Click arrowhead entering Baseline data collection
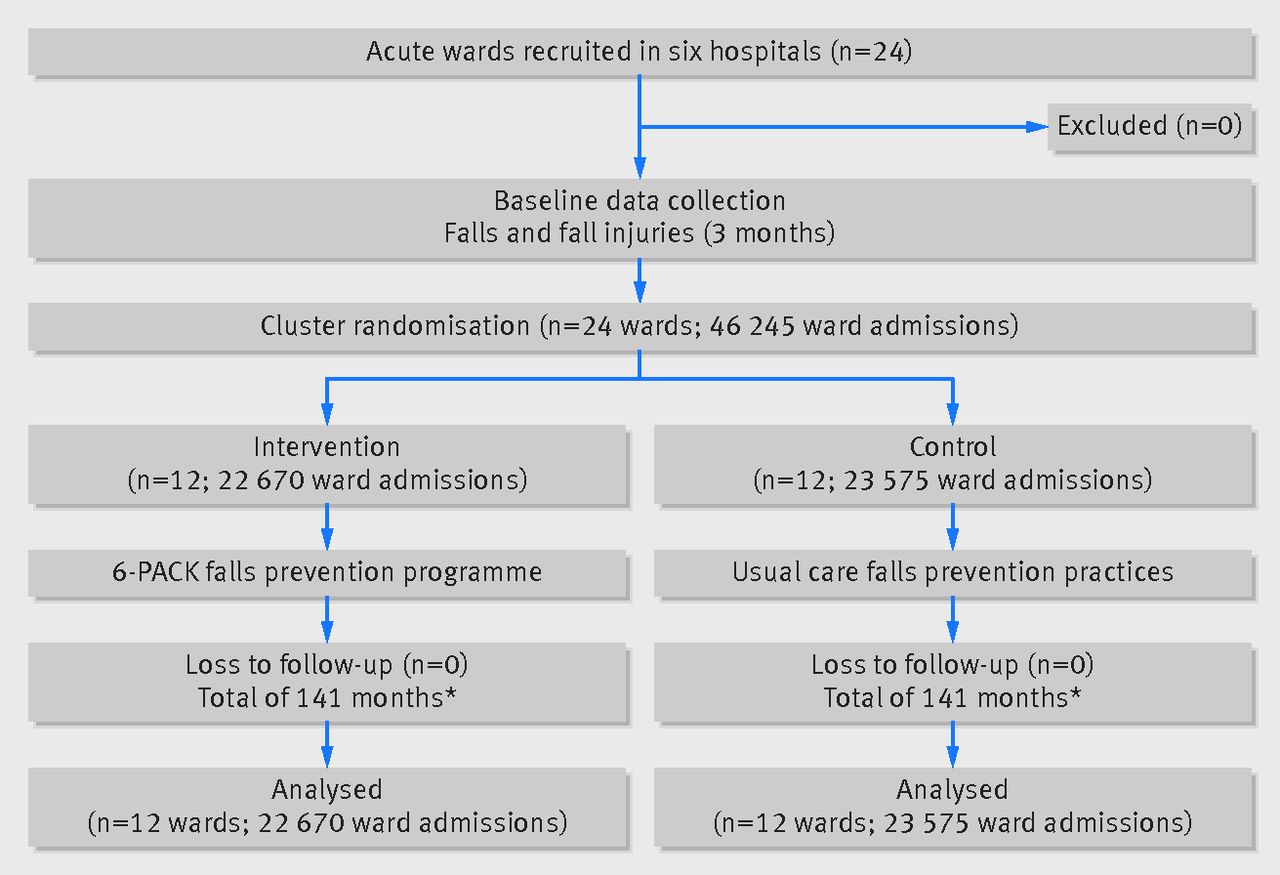1280x875 pixels. coord(639,167)
